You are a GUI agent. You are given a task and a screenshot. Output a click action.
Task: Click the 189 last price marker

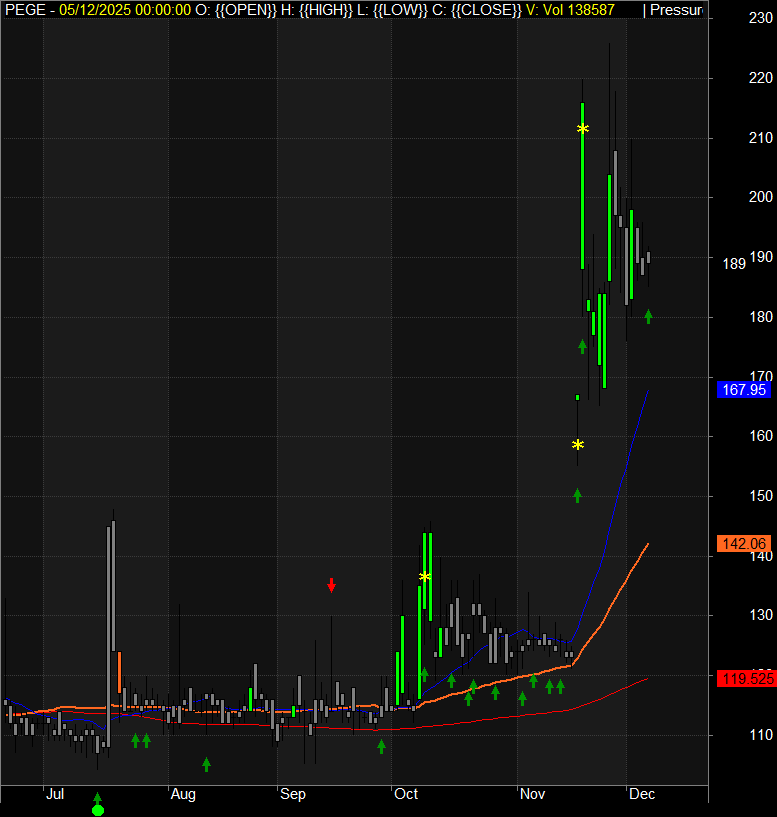click(734, 264)
